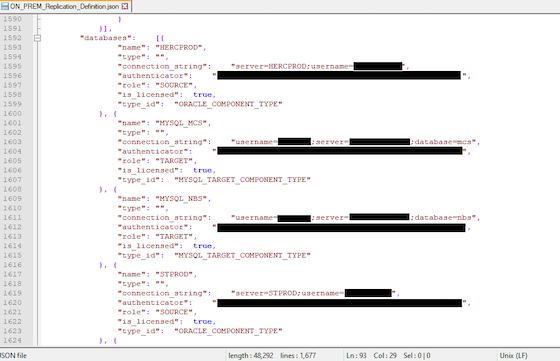
Task: Click the Ln : 93 status entry
Action: (356, 356)
